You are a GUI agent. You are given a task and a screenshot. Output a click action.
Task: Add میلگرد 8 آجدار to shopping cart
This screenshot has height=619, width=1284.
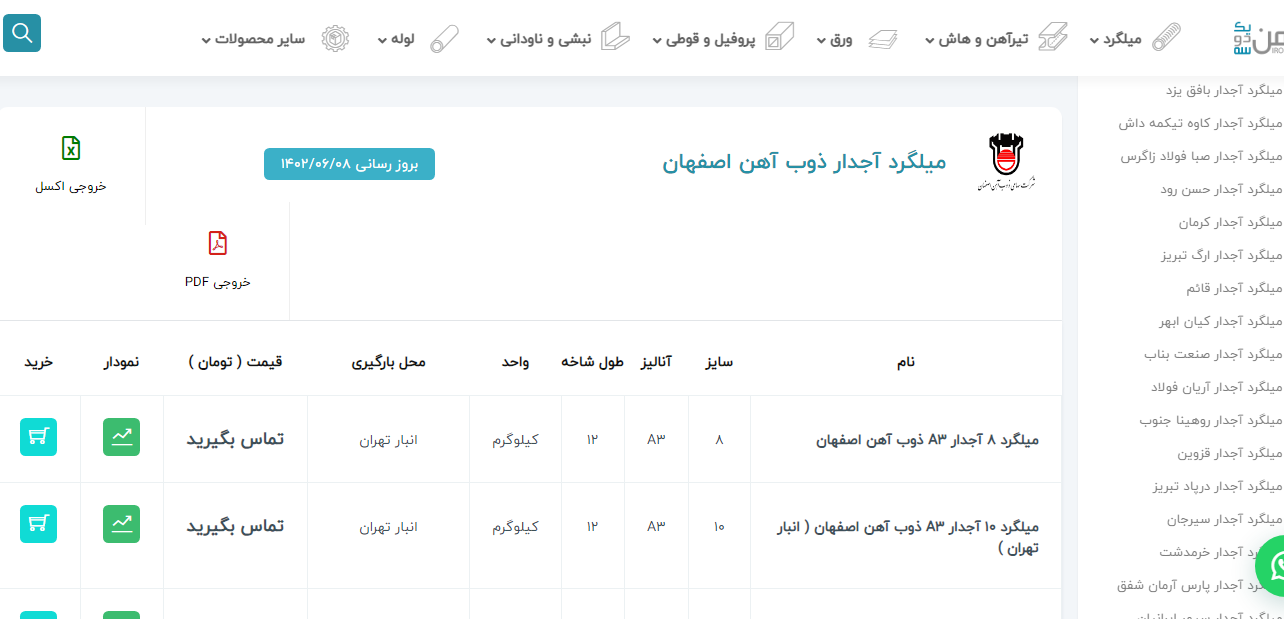pyautogui.click(x=38, y=437)
